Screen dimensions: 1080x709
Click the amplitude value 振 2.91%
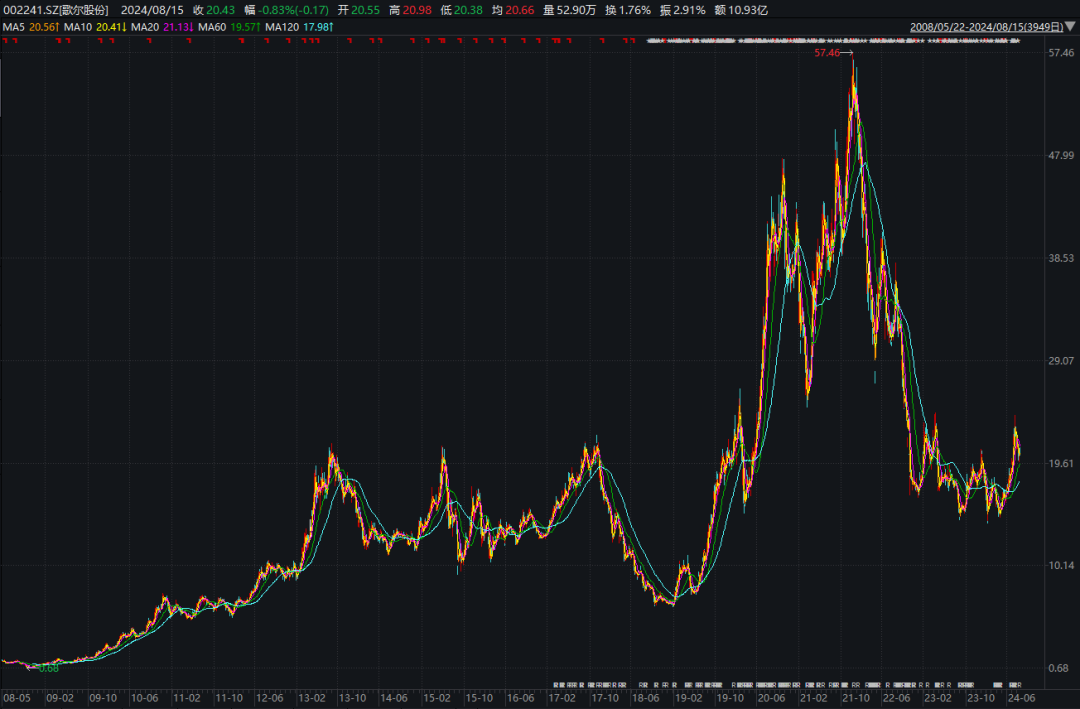[683, 10]
